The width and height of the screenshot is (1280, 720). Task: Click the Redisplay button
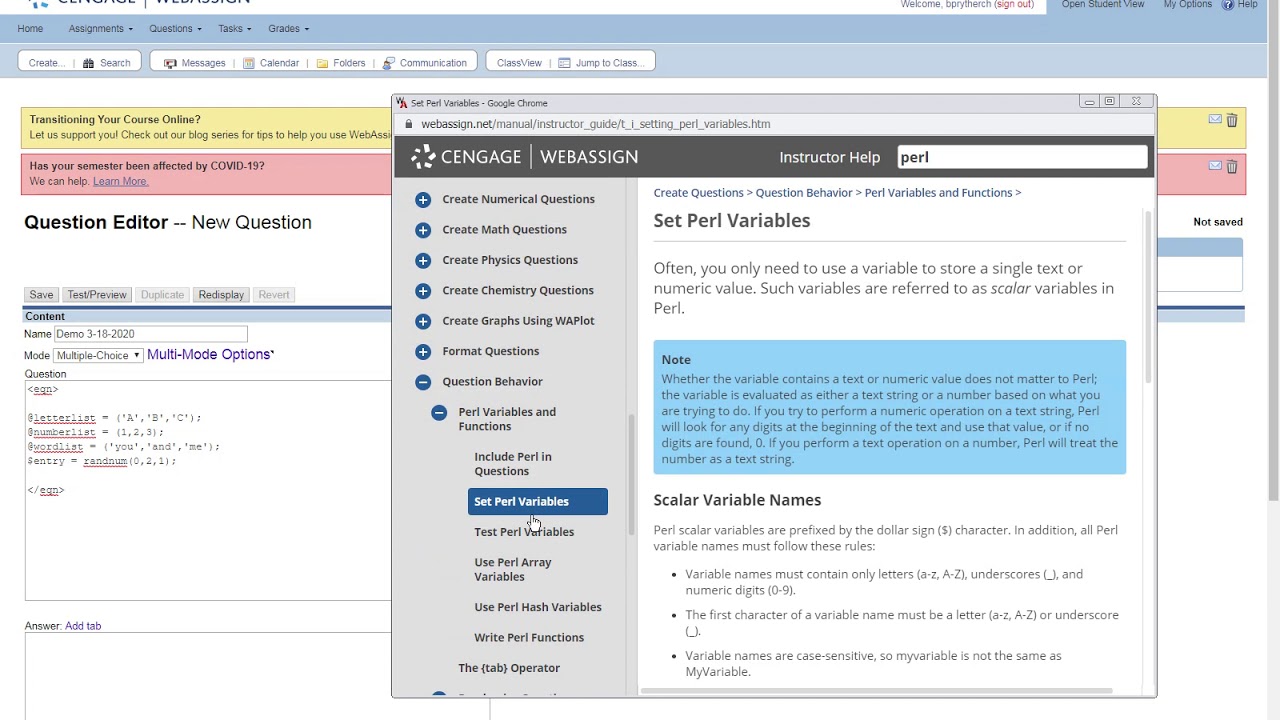coord(221,295)
